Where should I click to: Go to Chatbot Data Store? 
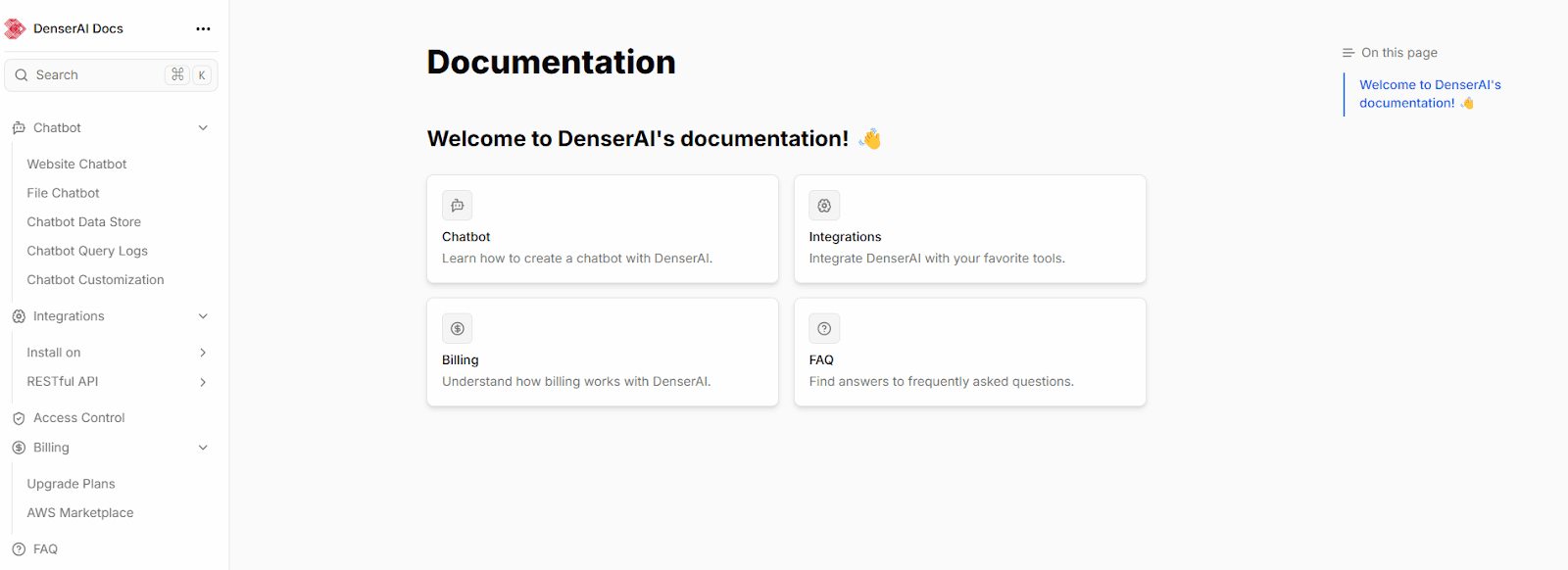[x=84, y=222]
